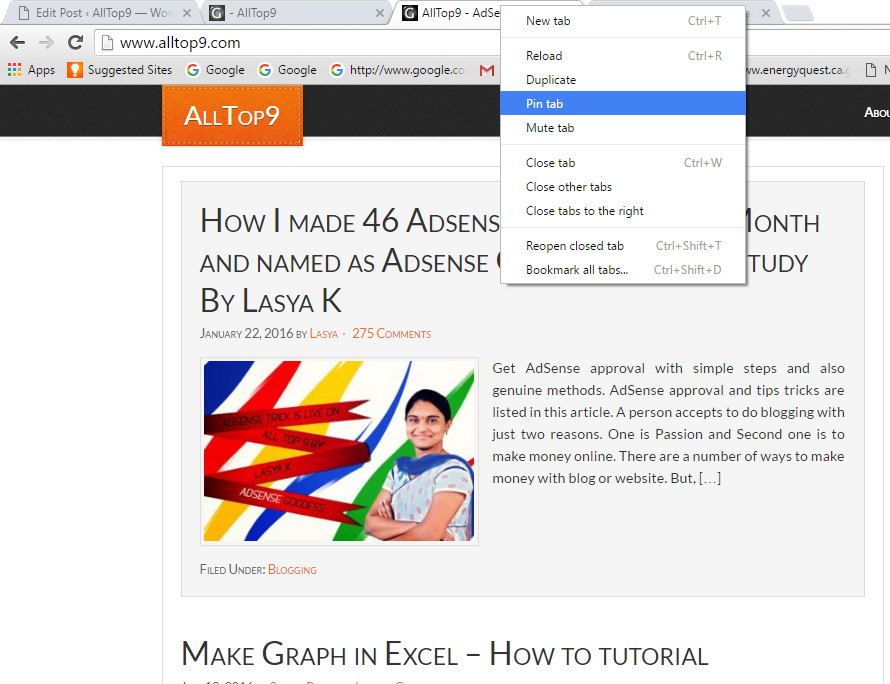
Task: Click the browser Forward arrow
Action: tap(47, 42)
